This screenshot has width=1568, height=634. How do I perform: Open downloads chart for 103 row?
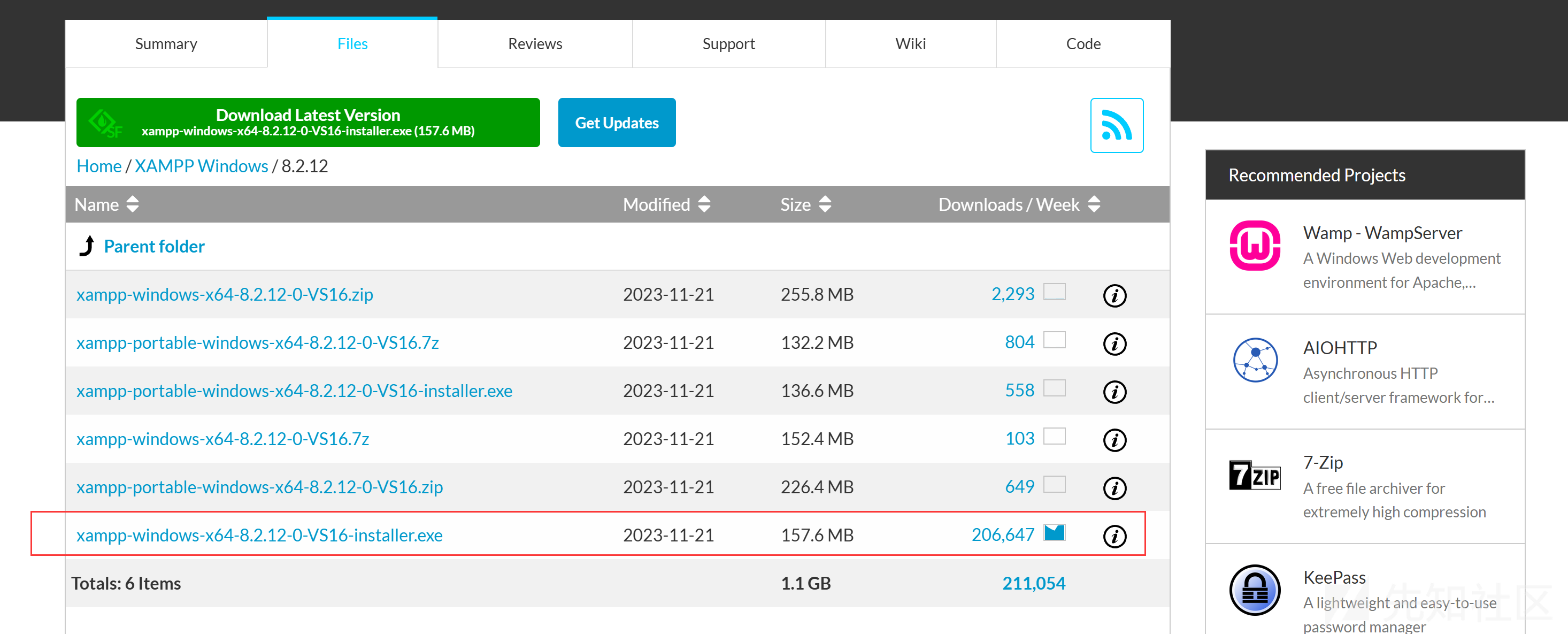click(1054, 436)
